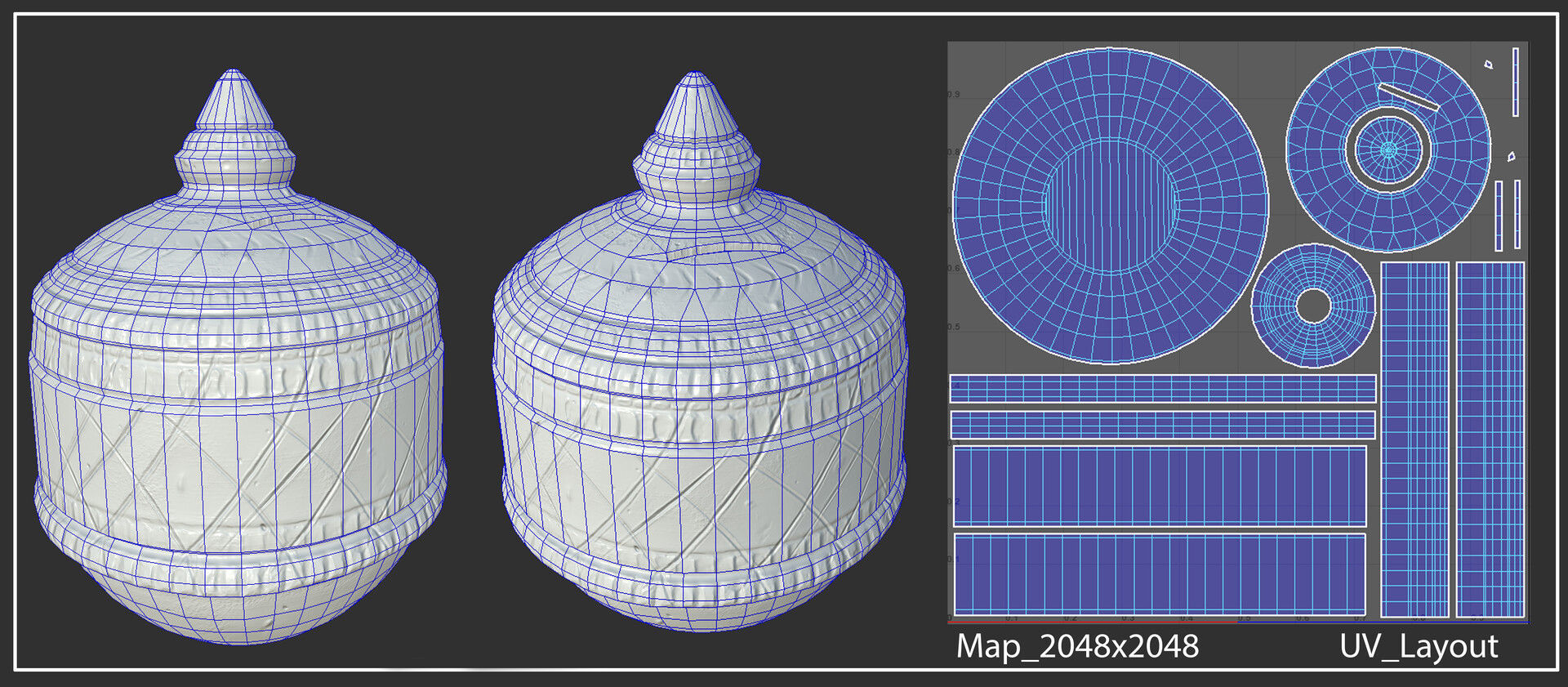Select the concentric-ring UV island with diagonal slot
This screenshot has height=687, width=1568.
(1389, 149)
